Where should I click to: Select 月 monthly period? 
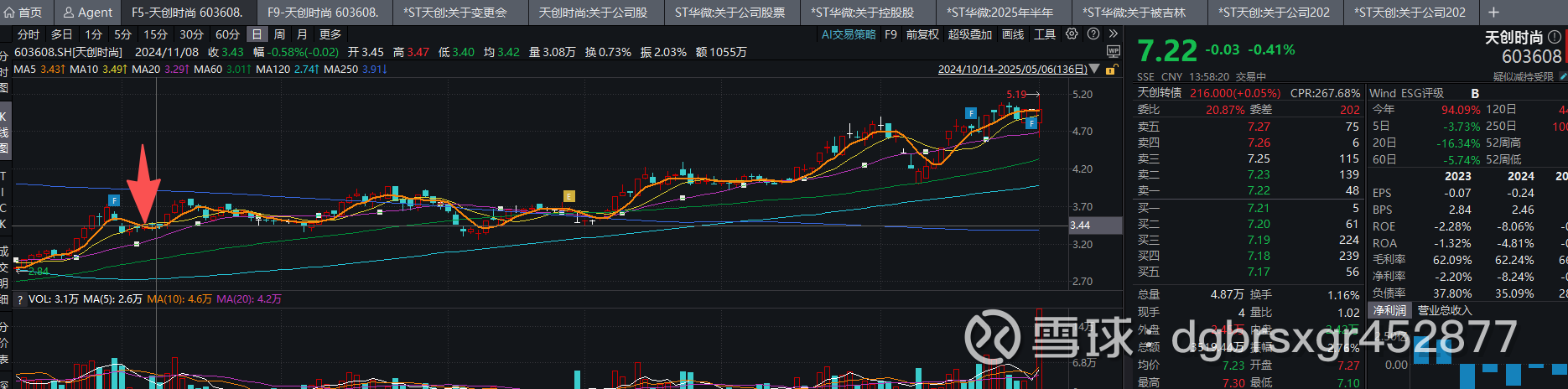point(302,34)
